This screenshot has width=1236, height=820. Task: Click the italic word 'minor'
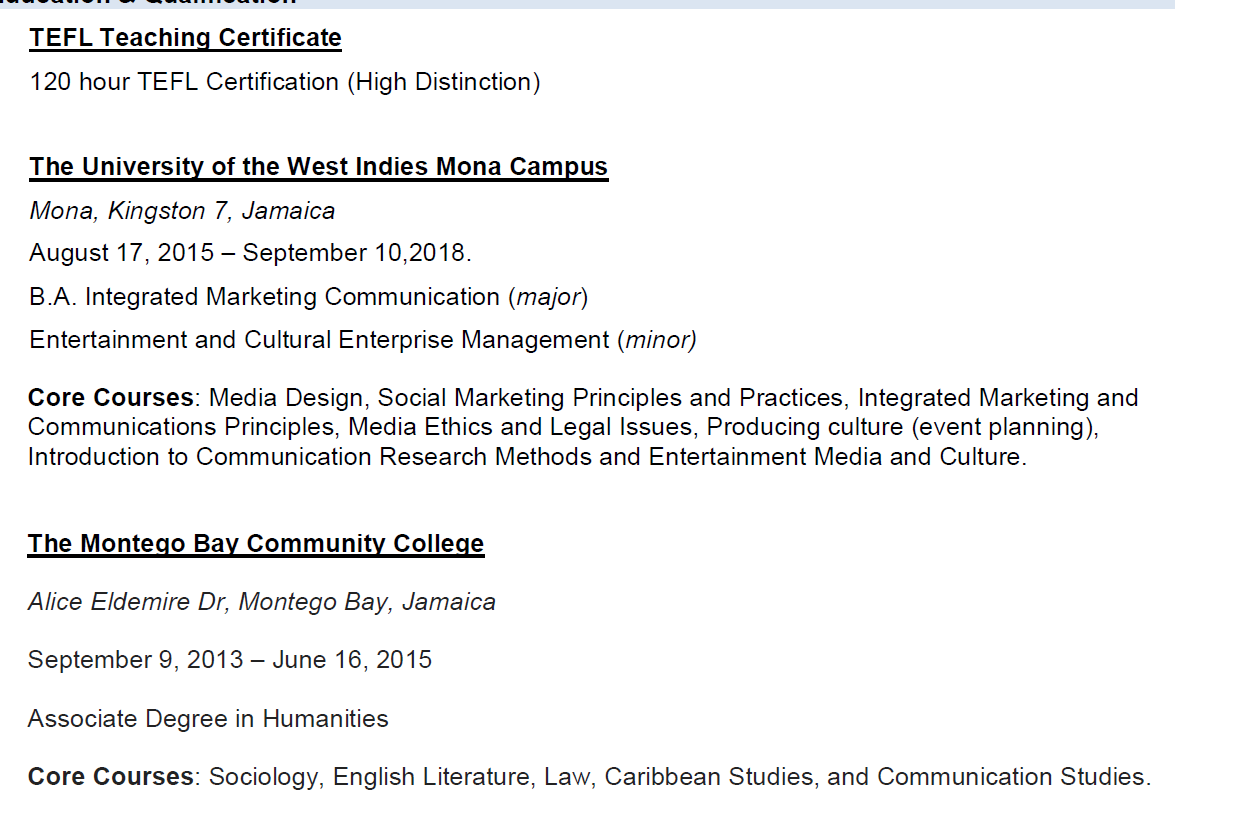(x=657, y=340)
